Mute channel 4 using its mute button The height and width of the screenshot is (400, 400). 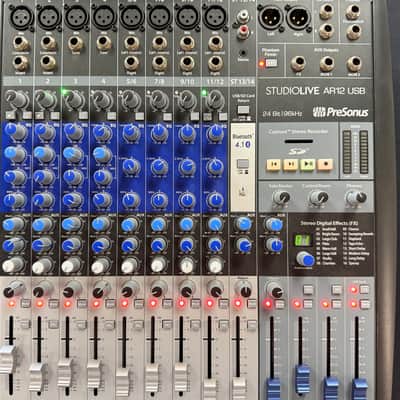[110, 303]
